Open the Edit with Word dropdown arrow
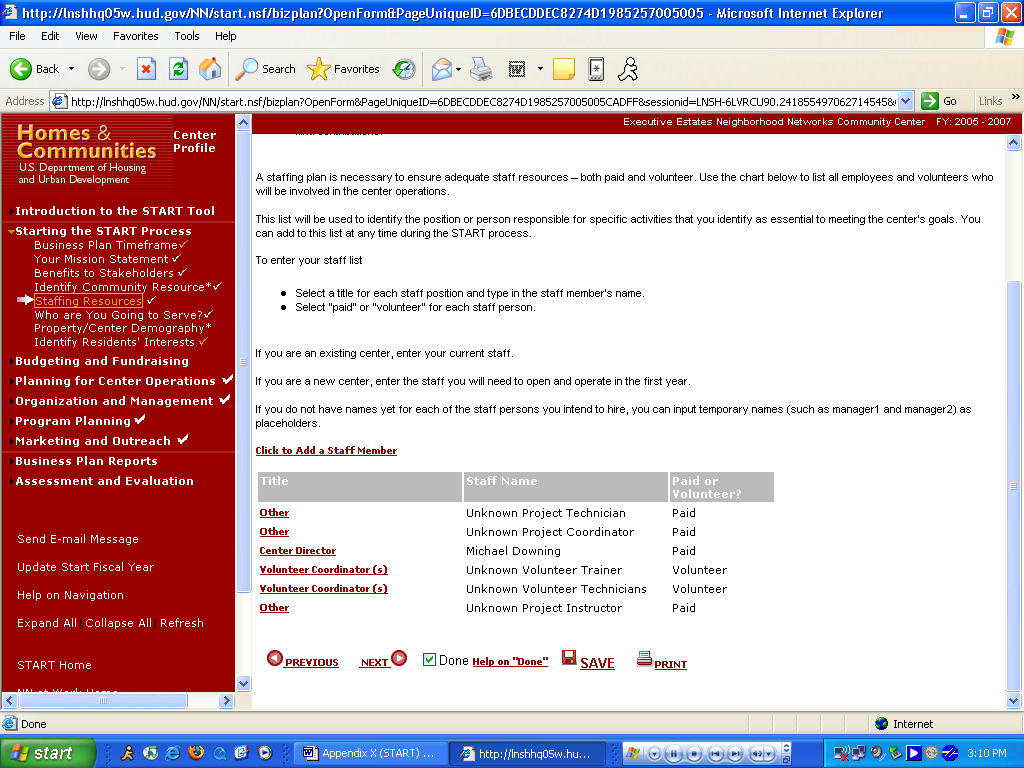 point(540,69)
